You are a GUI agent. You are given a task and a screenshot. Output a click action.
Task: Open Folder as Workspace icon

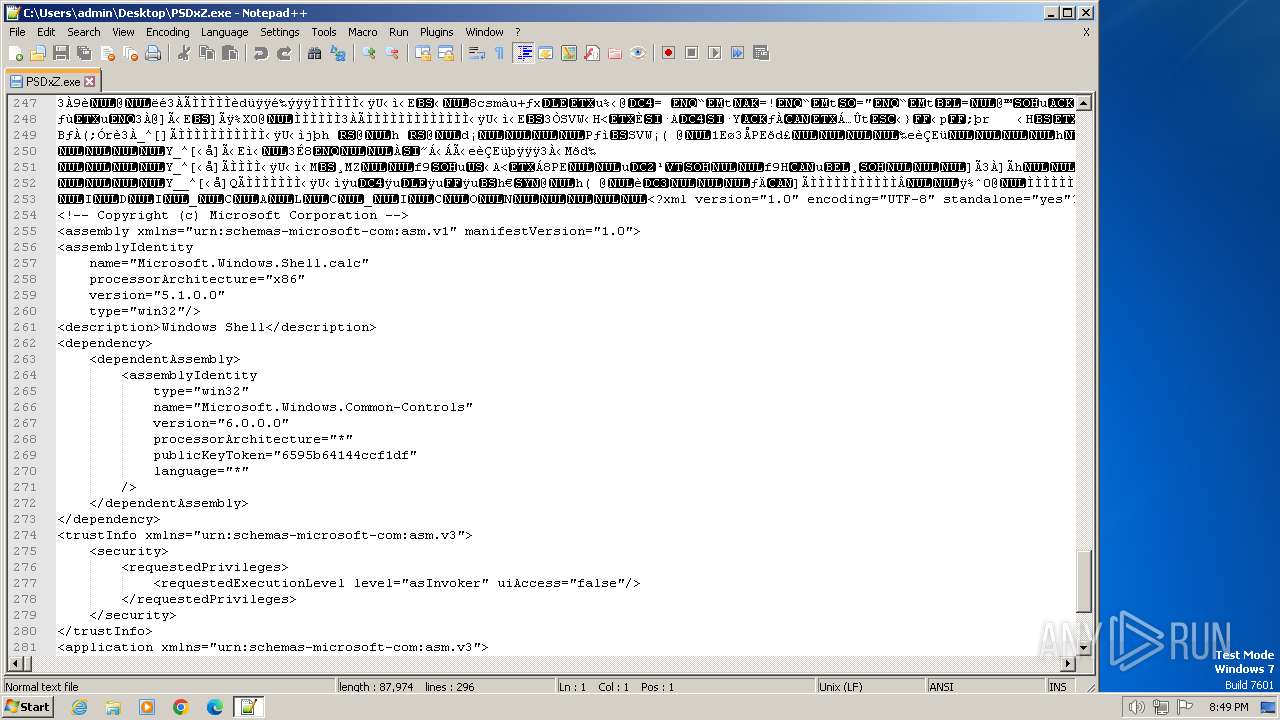coord(615,53)
